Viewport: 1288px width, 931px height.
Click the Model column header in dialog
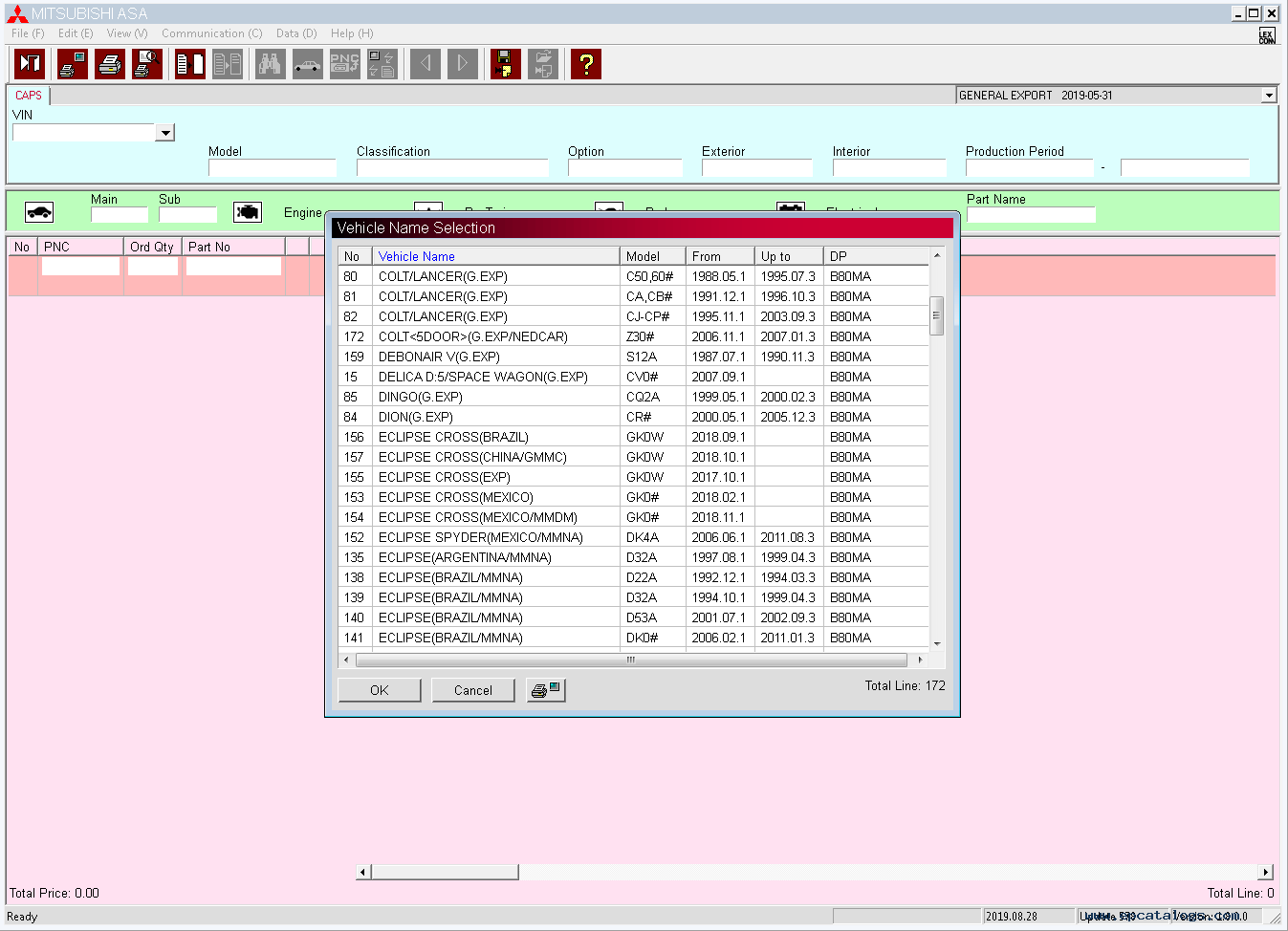tap(653, 256)
